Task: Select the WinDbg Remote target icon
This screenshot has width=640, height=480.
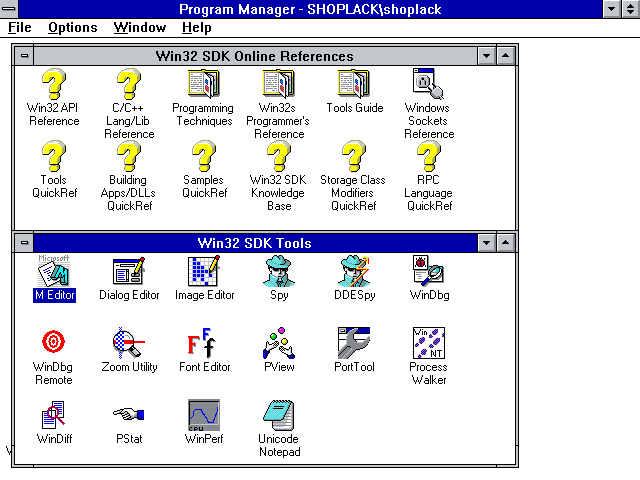Action: pyautogui.click(x=54, y=342)
